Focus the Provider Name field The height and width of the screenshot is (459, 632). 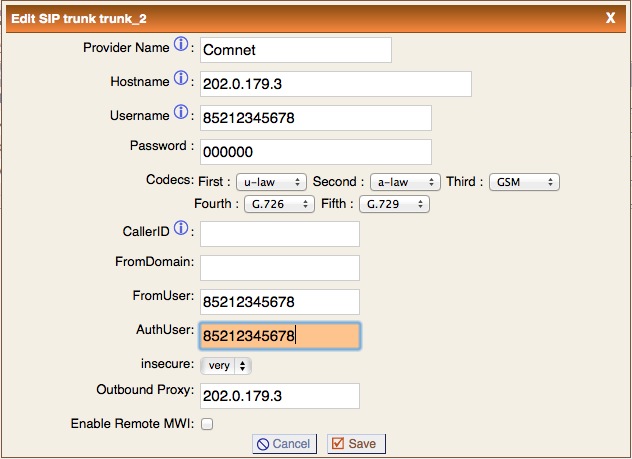[295, 49]
